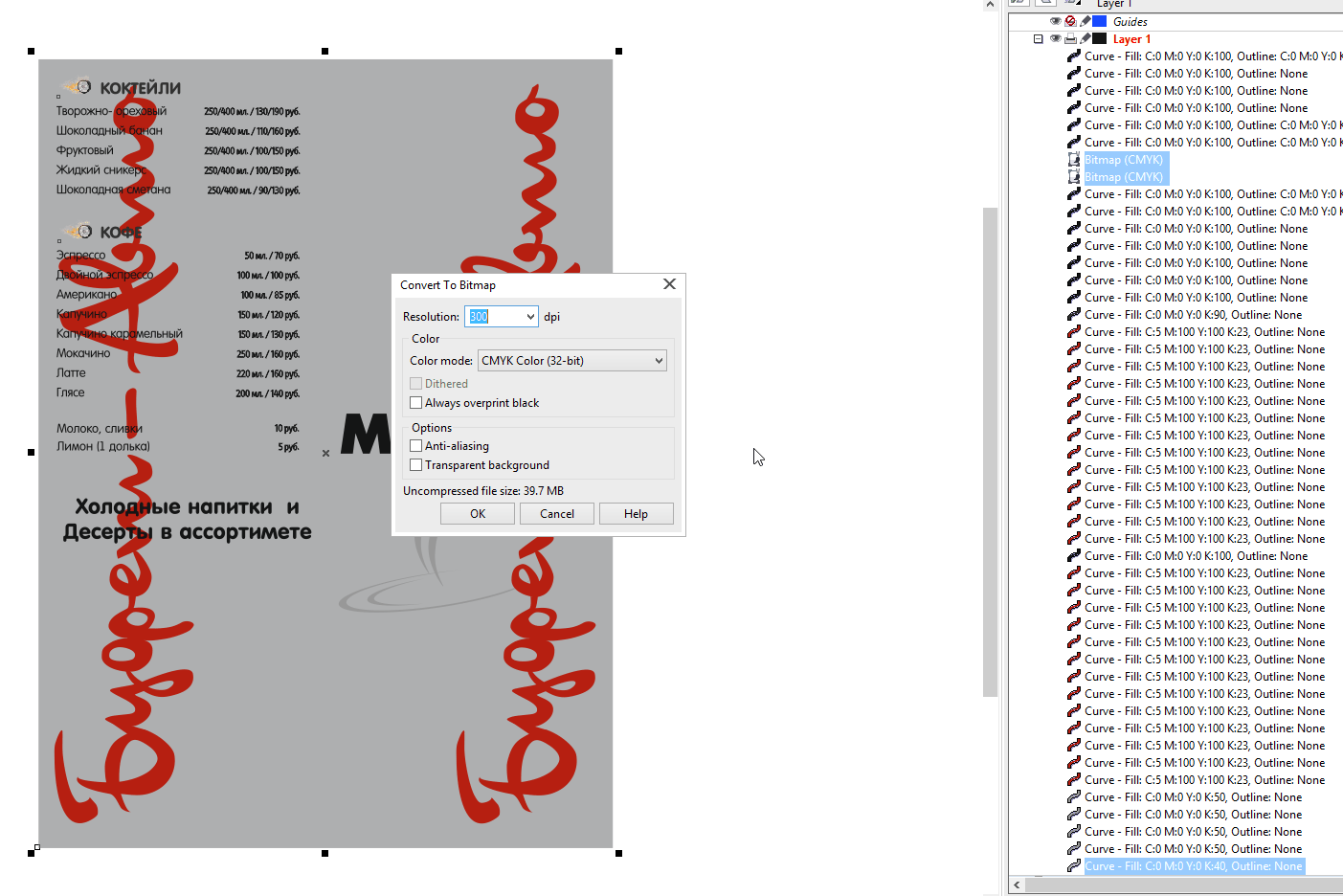
Task: Enable Always overprint black
Action: click(x=415, y=403)
